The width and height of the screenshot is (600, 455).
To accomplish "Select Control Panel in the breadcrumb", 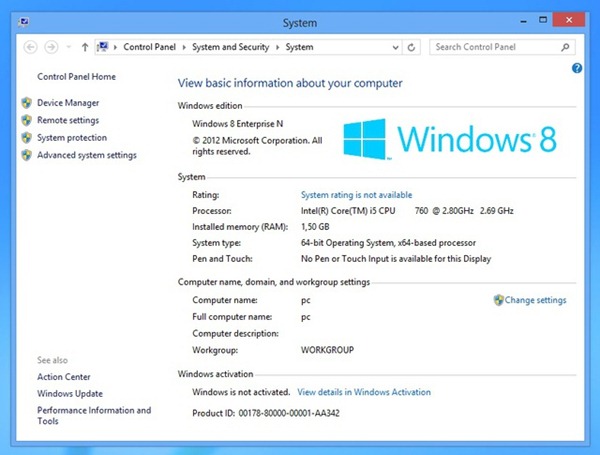I will click(149, 47).
